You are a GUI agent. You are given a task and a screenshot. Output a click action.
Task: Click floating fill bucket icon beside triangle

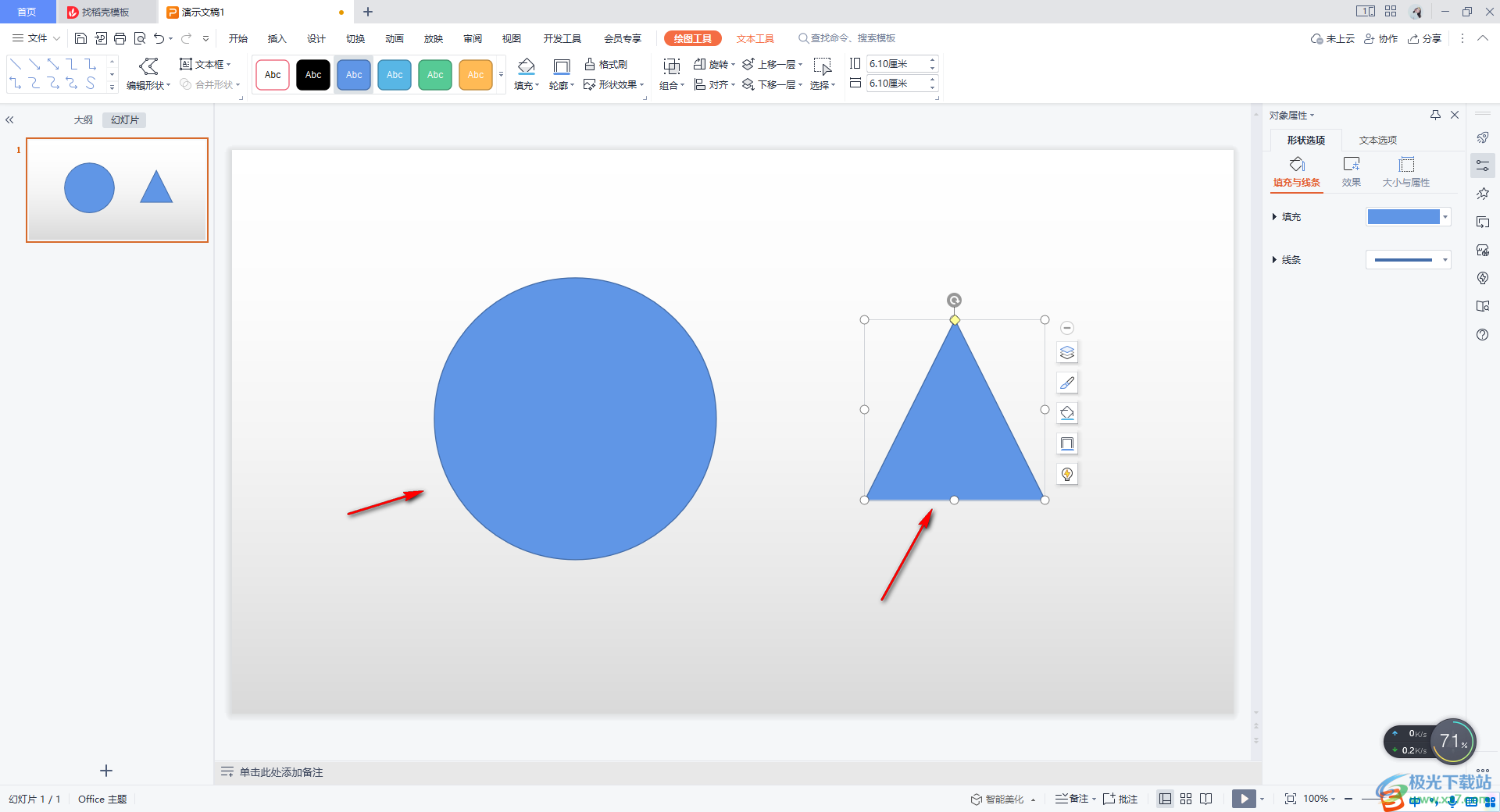(x=1067, y=413)
